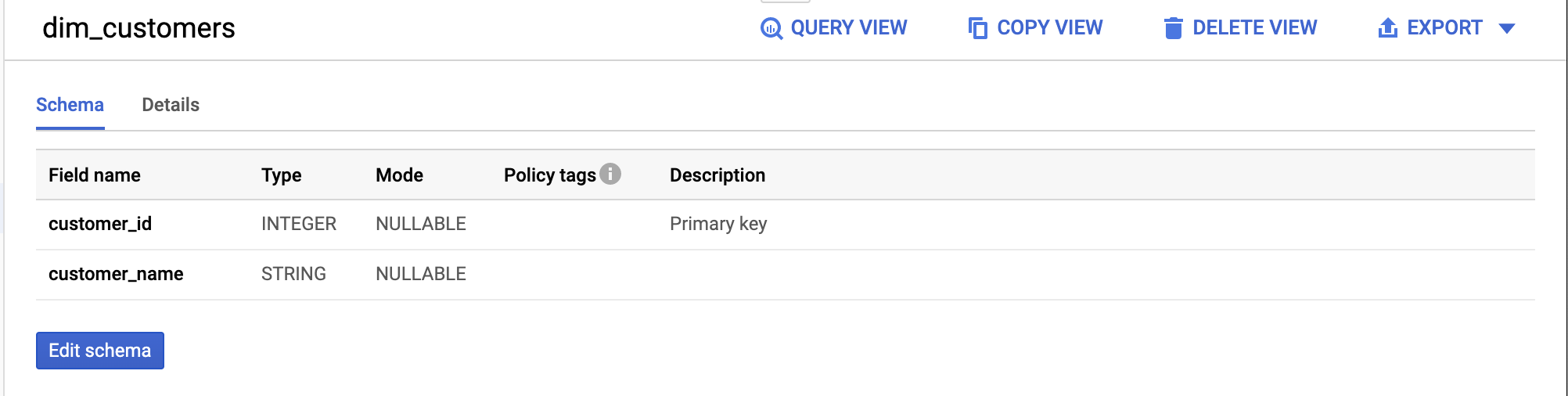Select the customer_id field row
The height and width of the screenshot is (396, 1568).
pyautogui.click(x=100, y=224)
